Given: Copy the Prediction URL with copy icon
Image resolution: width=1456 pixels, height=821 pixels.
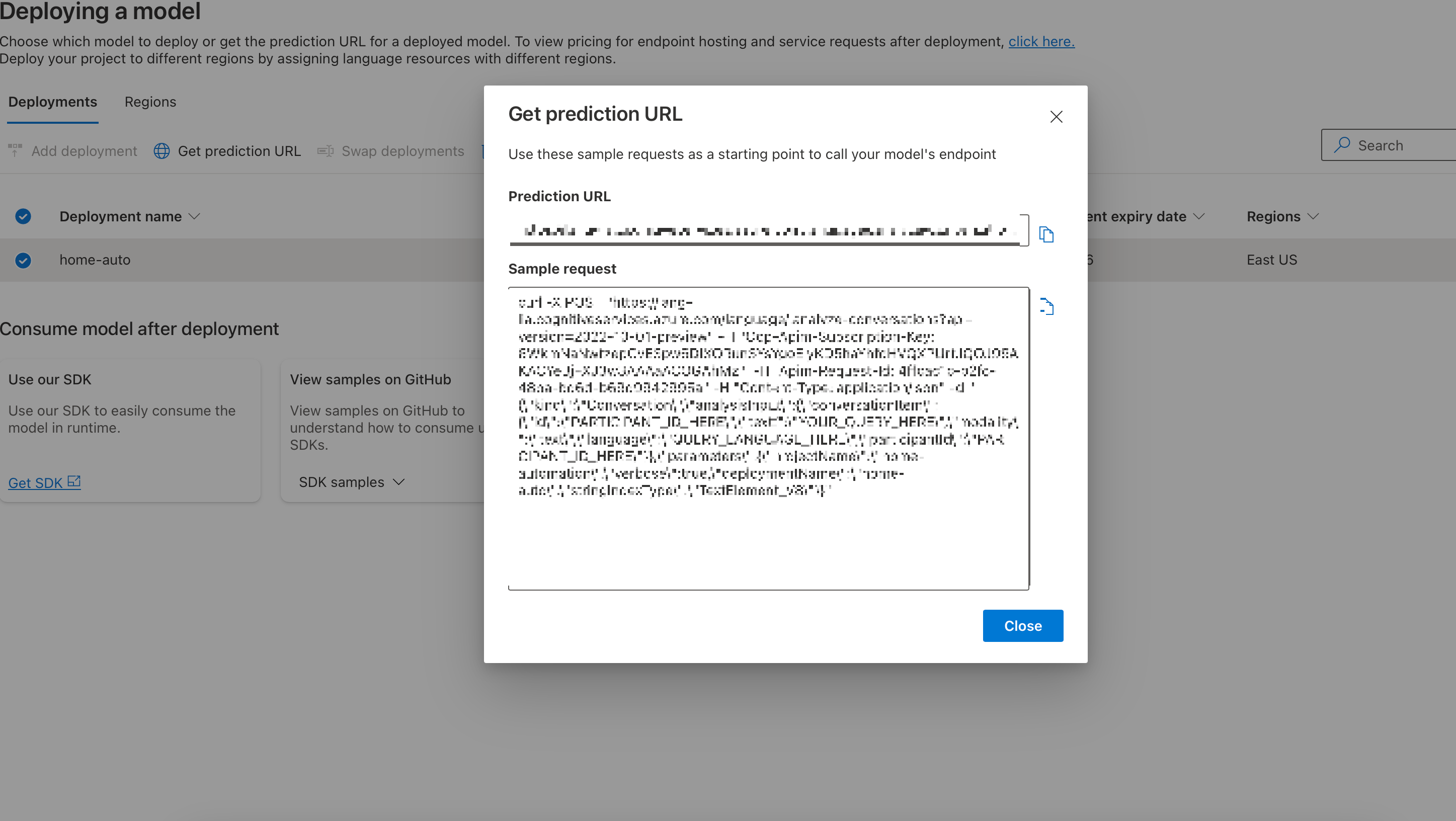Looking at the screenshot, I should pos(1046,234).
